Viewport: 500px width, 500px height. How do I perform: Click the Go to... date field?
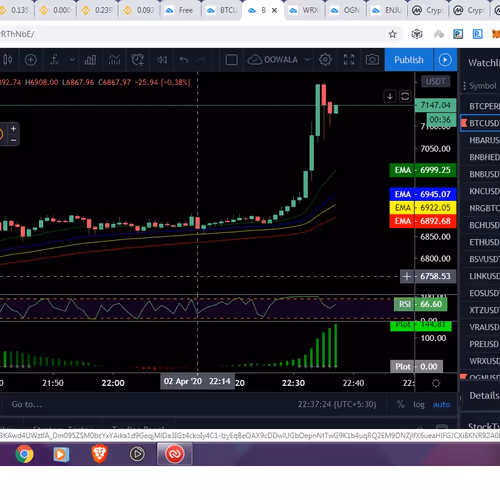tap(27, 404)
